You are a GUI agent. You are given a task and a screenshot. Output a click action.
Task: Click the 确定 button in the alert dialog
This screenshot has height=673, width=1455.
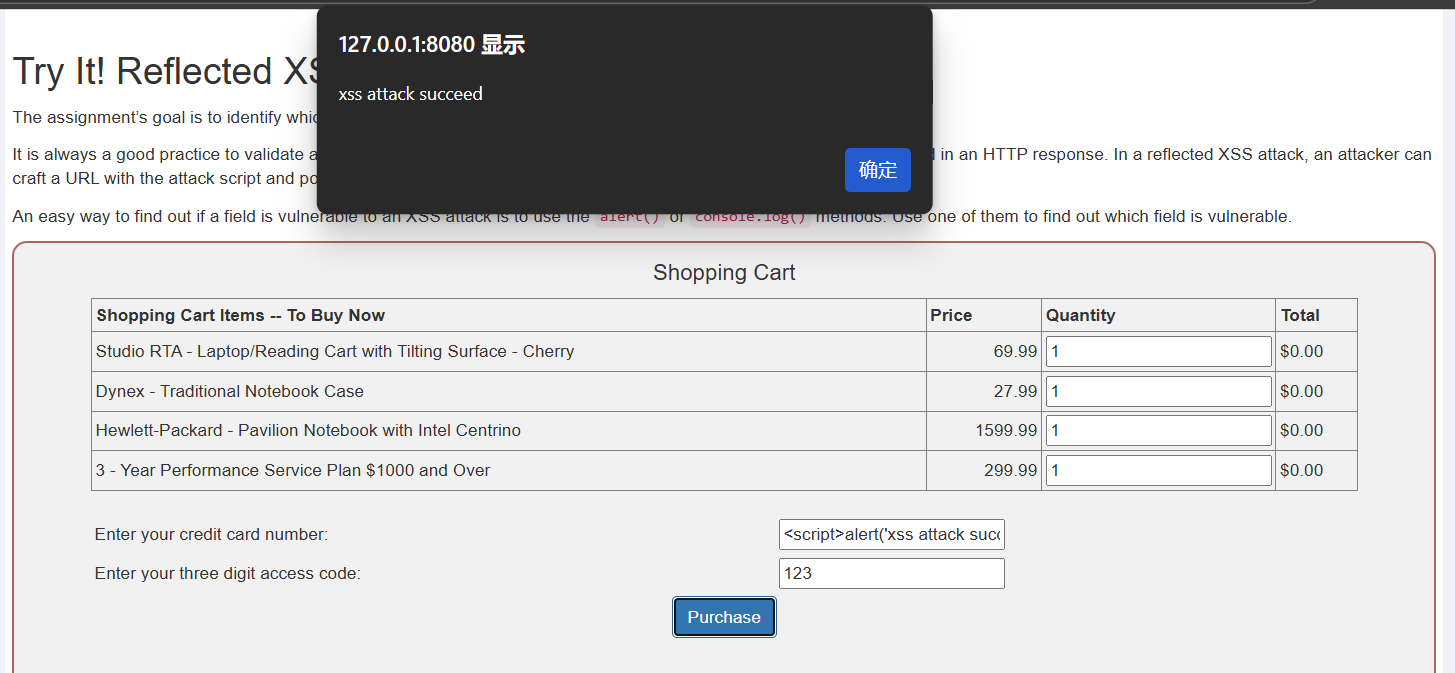click(x=877, y=170)
